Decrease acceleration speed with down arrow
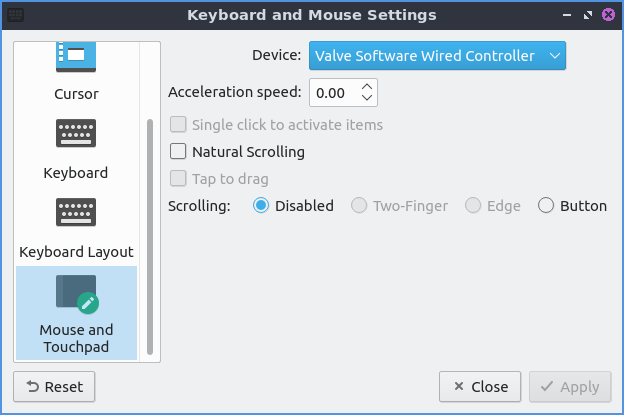Image resolution: width=624 pixels, height=415 pixels. [x=367, y=98]
